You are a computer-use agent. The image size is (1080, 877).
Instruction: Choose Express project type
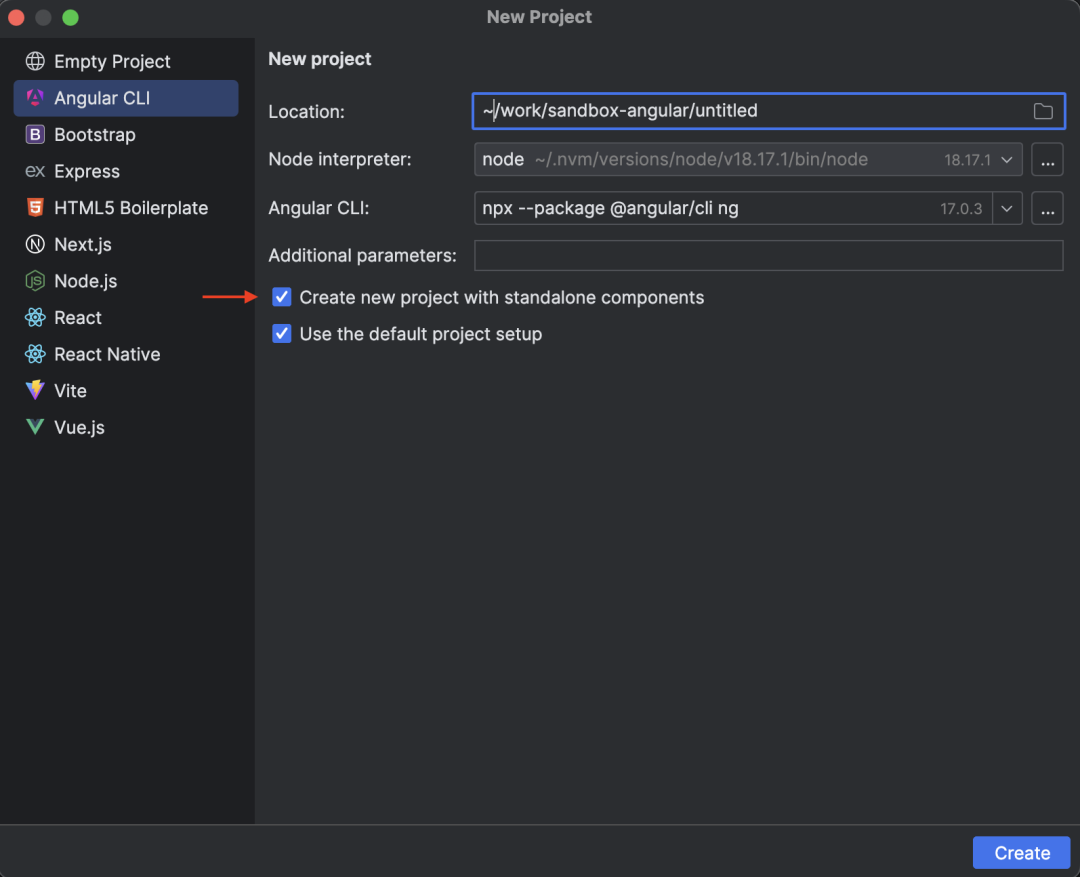[x=126, y=171]
